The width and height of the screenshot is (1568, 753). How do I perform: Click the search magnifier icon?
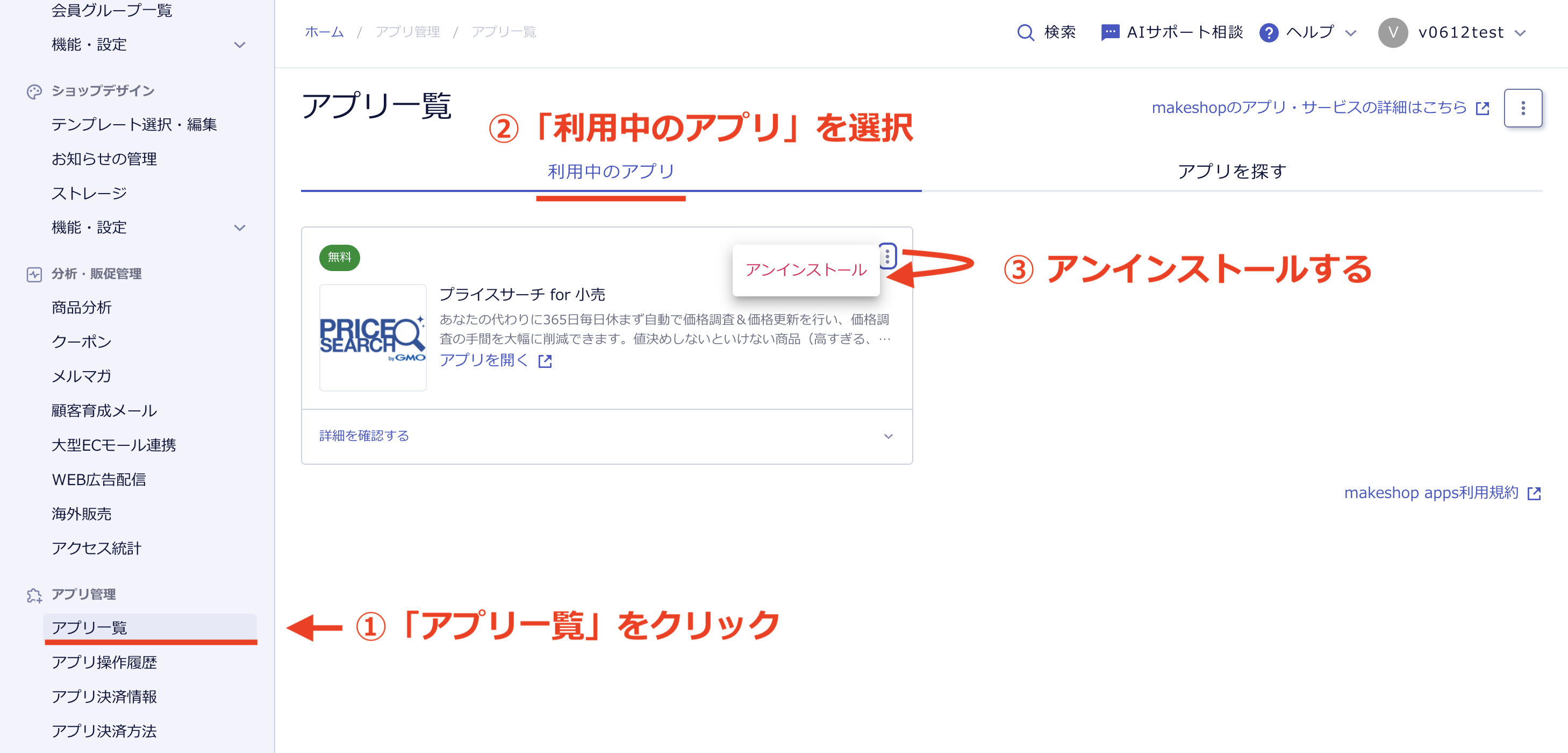[1025, 32]
